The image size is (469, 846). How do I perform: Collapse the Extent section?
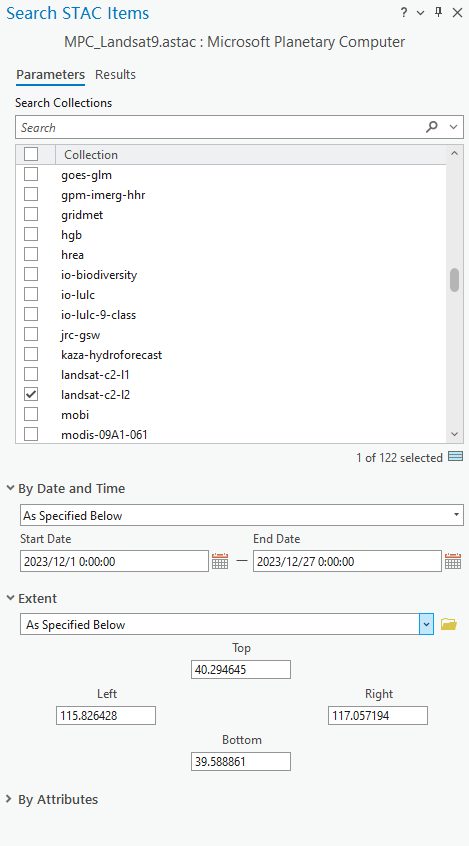click(10, 598)
